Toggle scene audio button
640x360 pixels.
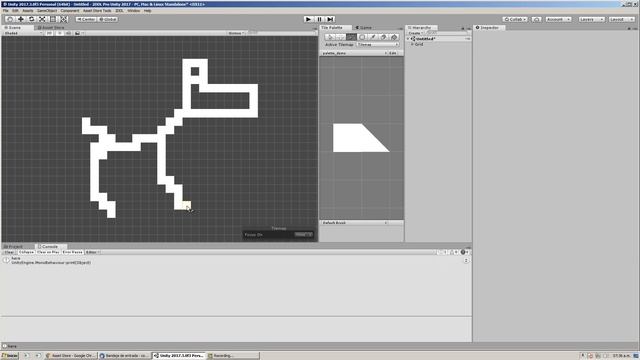68,33
